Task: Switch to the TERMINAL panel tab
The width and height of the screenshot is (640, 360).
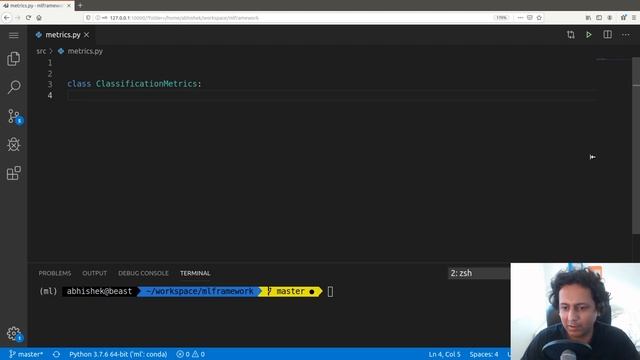Action: point(195,273)
